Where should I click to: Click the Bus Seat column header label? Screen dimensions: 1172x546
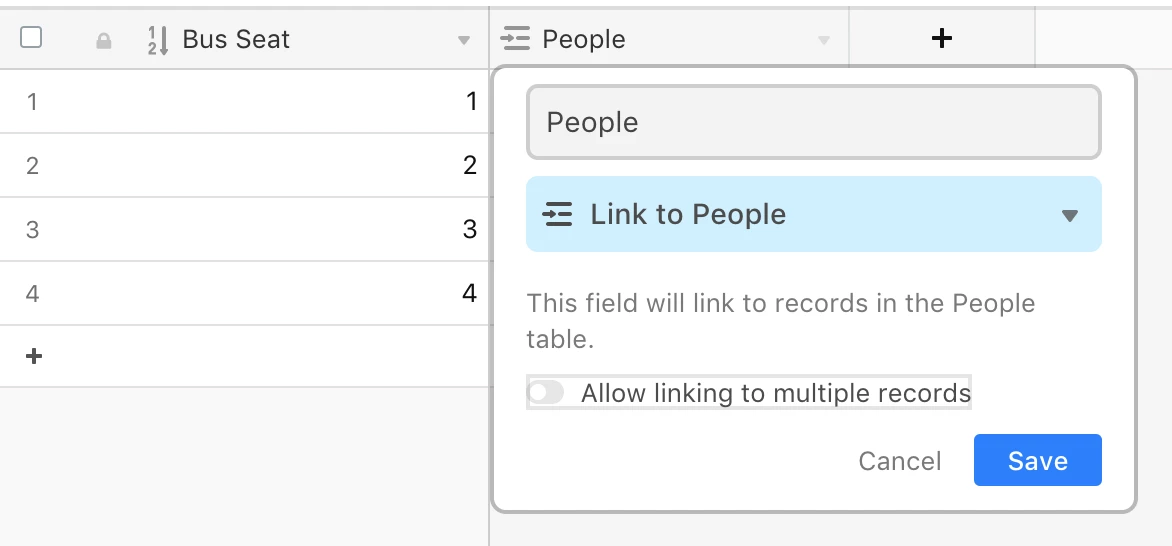tap(236, 39)
